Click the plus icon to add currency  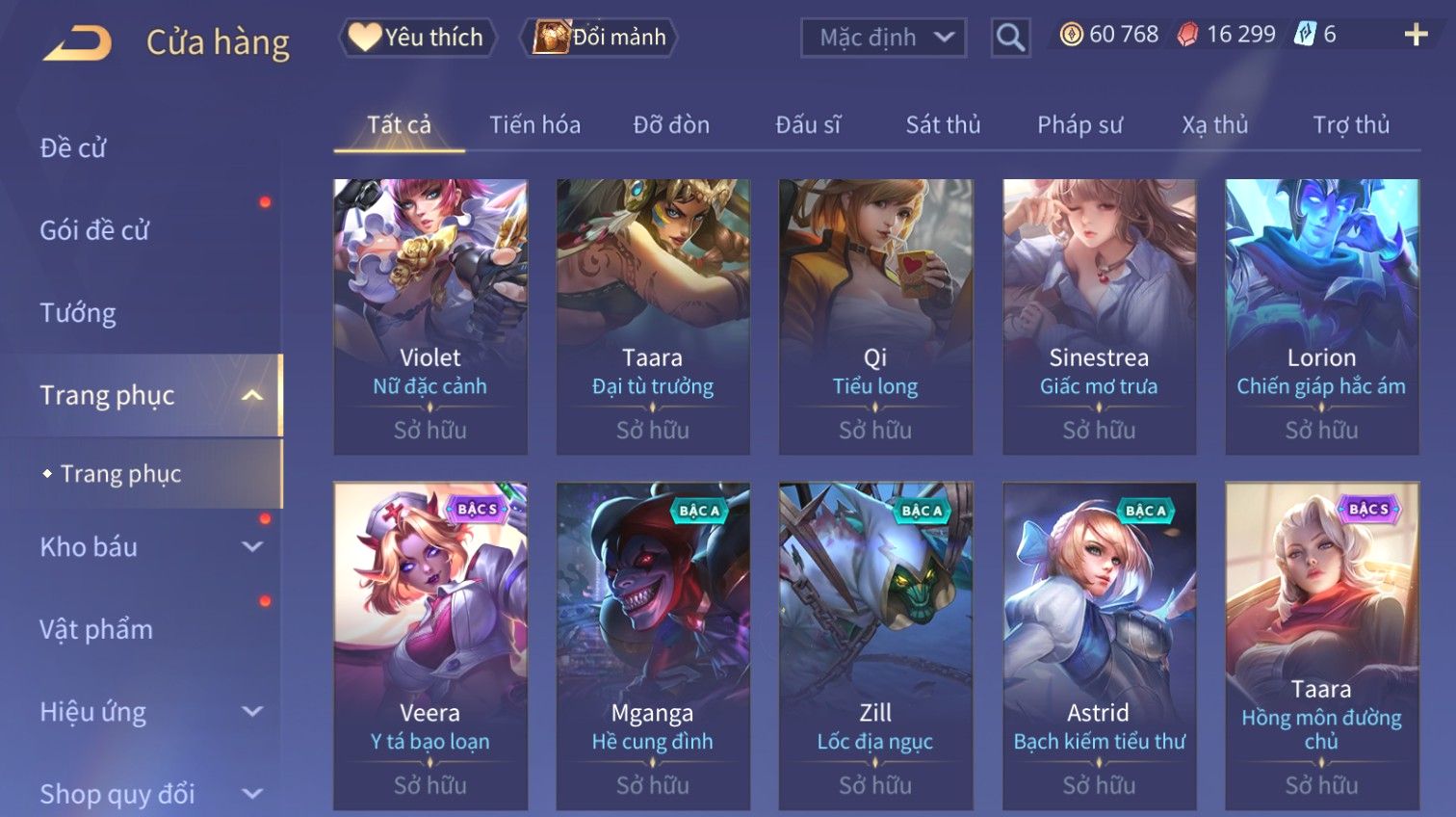[1416, 35]
